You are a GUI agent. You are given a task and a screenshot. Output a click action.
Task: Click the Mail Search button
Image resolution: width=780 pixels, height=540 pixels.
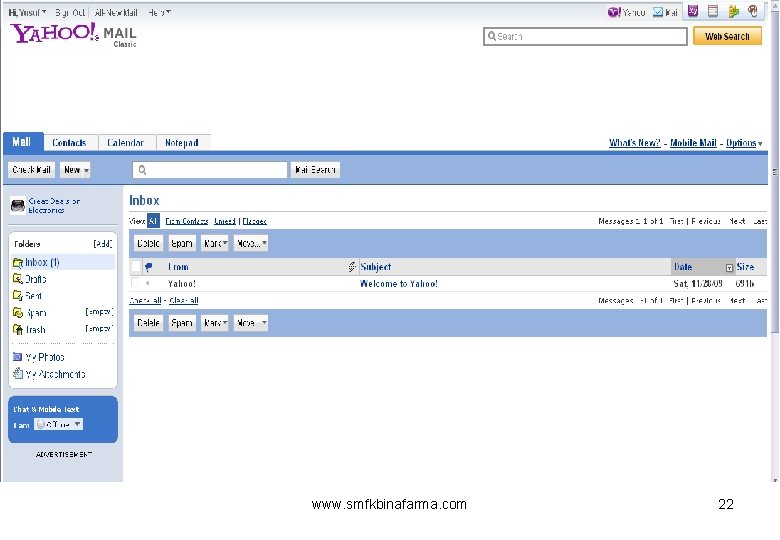[315, 170]
